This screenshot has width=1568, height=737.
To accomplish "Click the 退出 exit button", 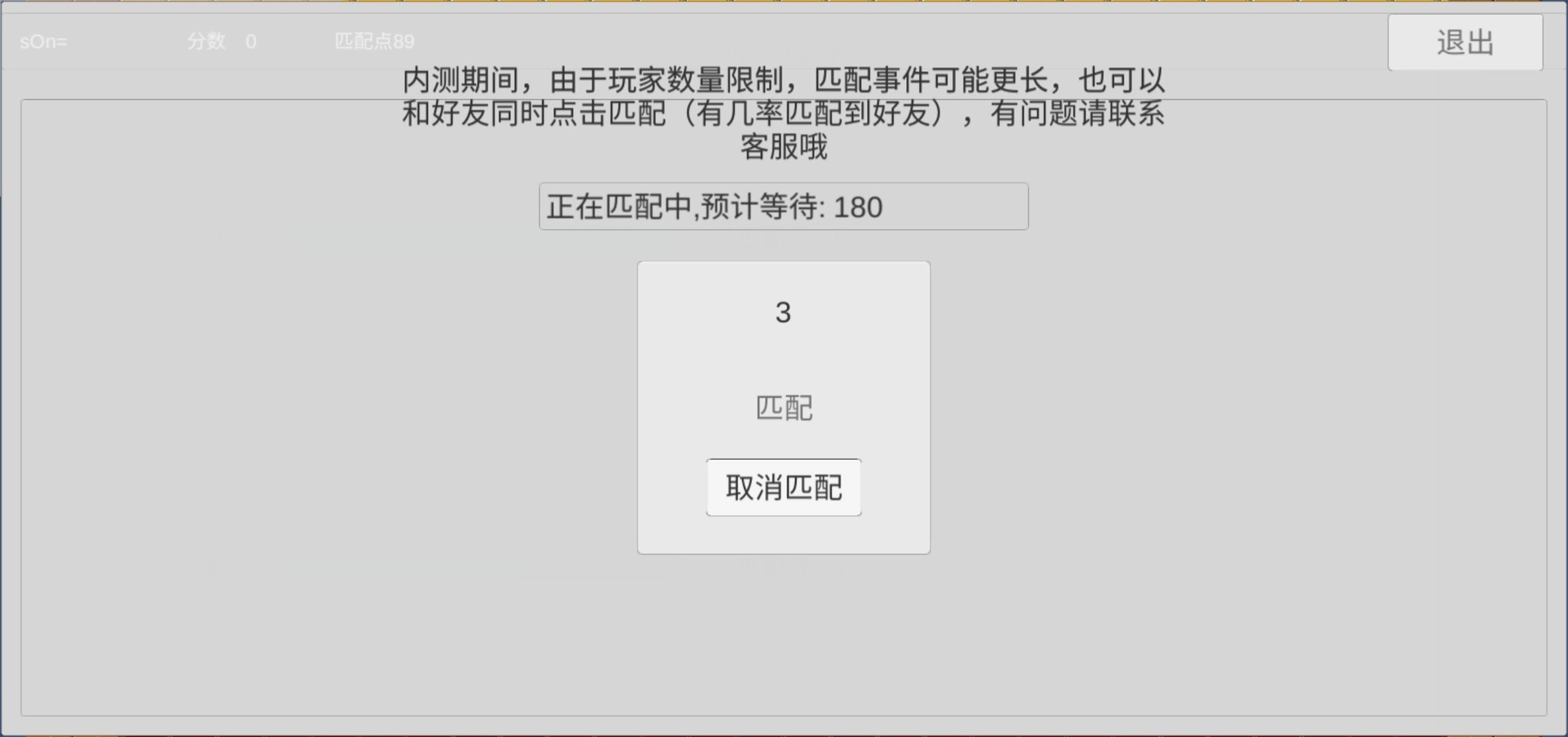I will coord(1465,42).
